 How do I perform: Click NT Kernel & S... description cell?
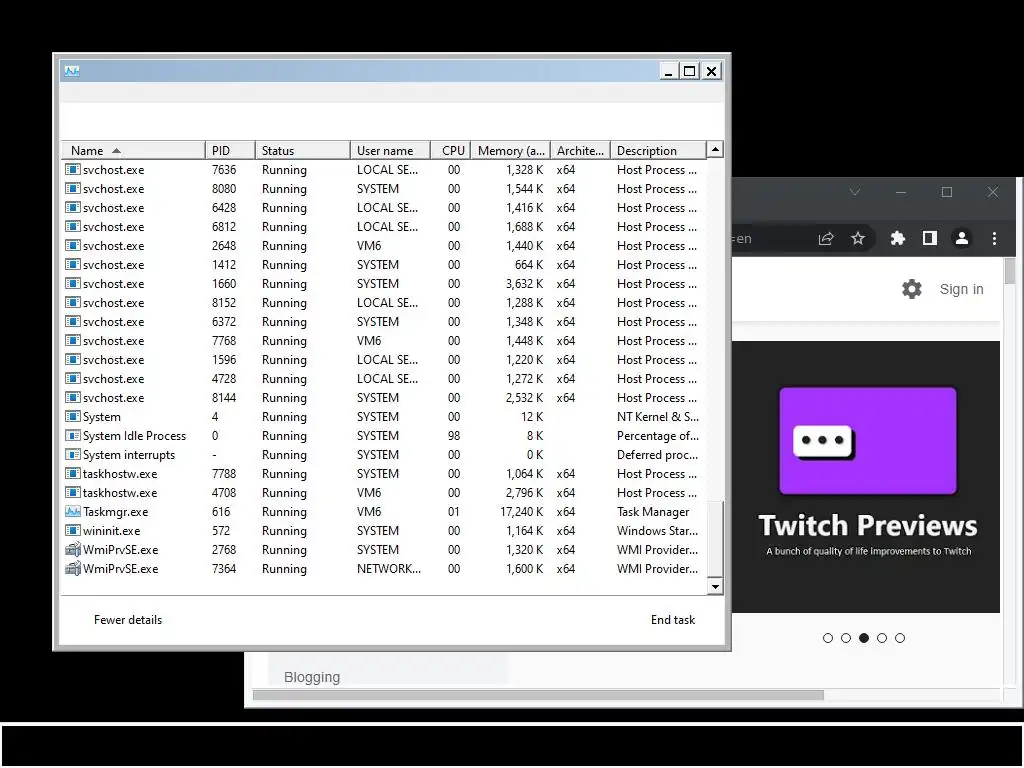658,417
